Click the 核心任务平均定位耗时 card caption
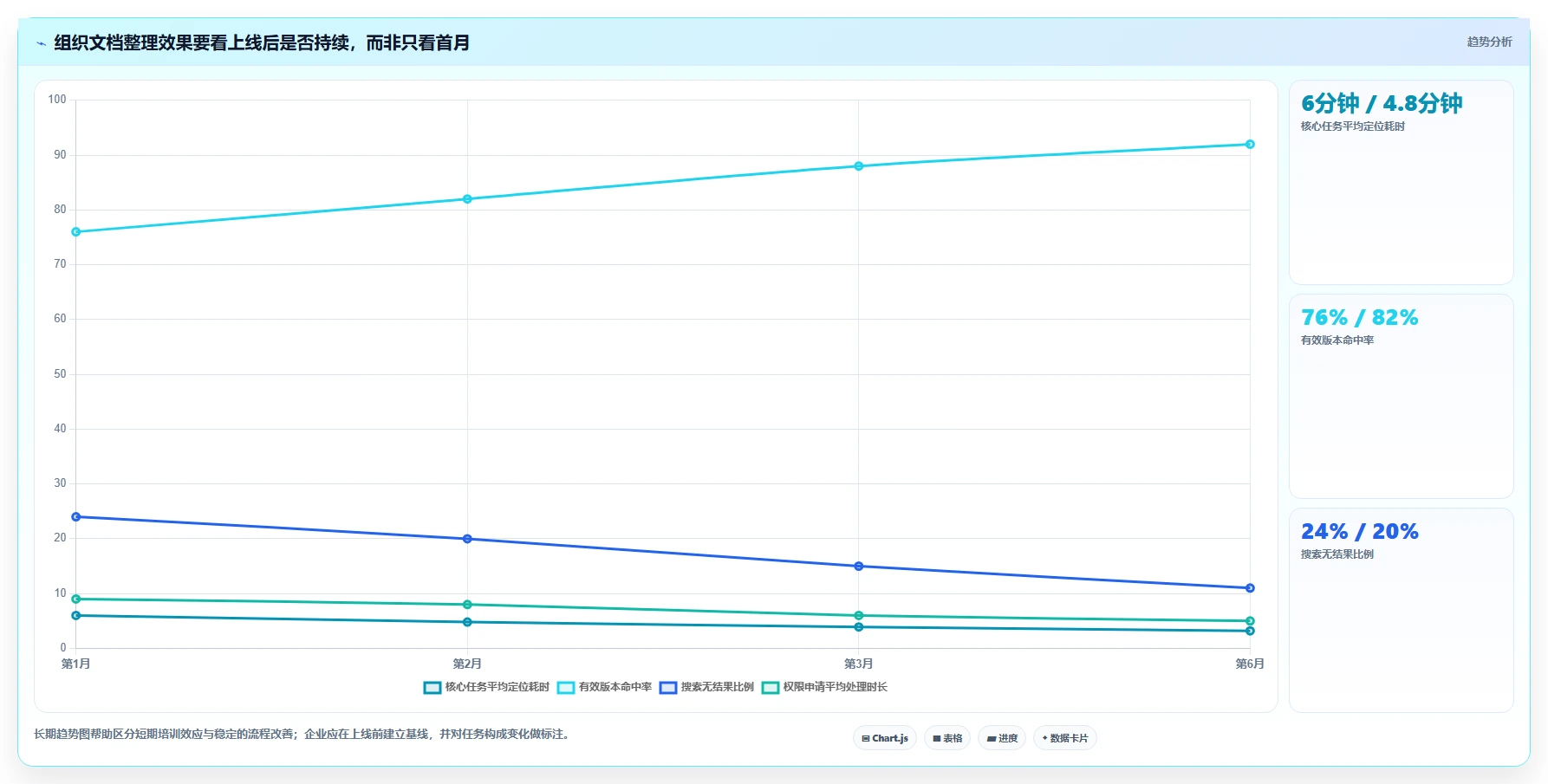1548x784 pixels. coord(1352,126)
